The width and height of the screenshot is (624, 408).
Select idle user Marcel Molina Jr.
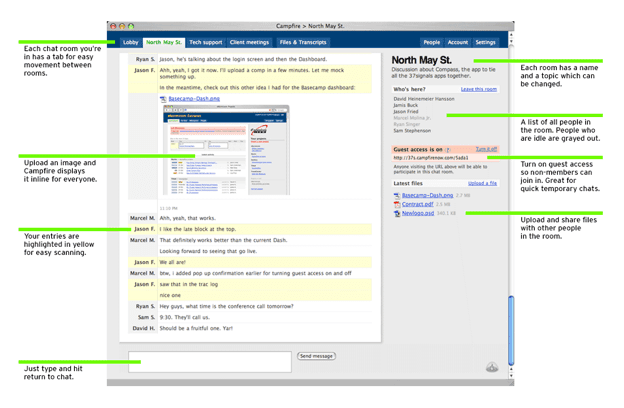[412, 118]
